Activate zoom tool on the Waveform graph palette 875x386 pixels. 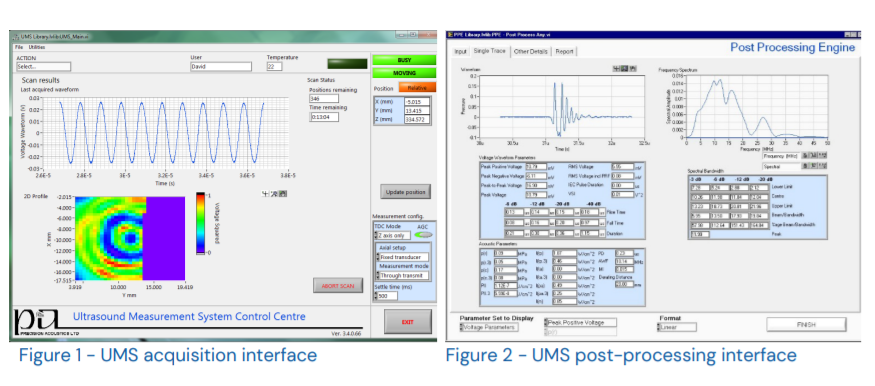(624, 69)
